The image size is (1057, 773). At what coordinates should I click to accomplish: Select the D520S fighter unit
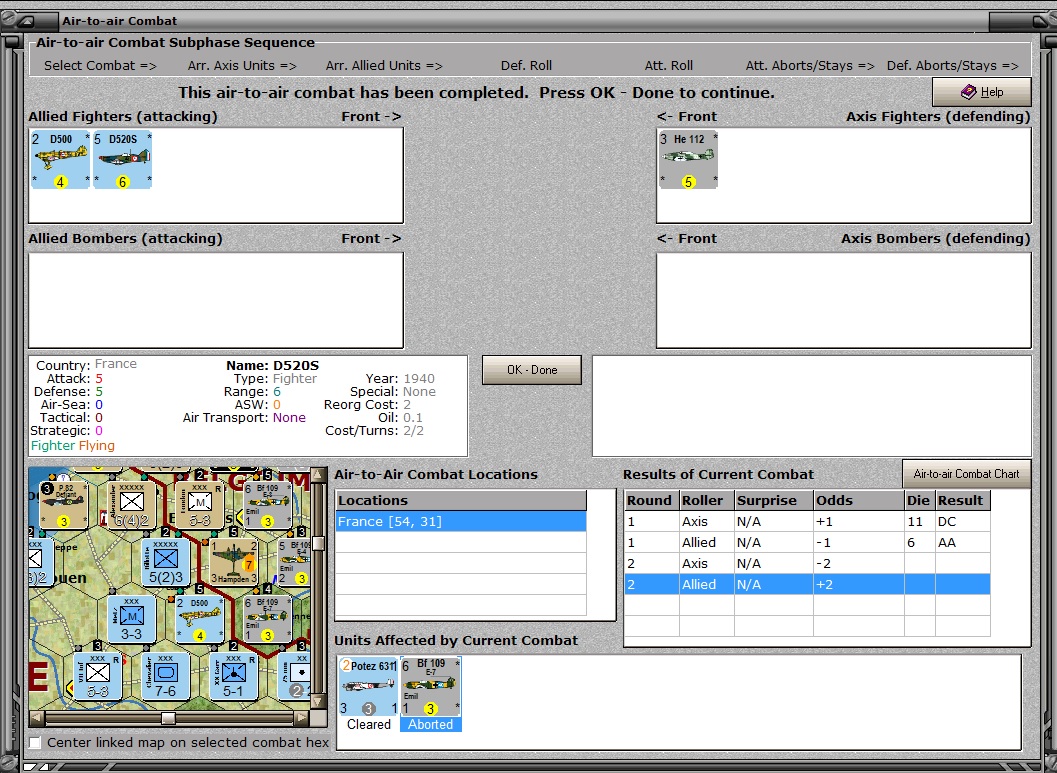[x=123, y=160]
